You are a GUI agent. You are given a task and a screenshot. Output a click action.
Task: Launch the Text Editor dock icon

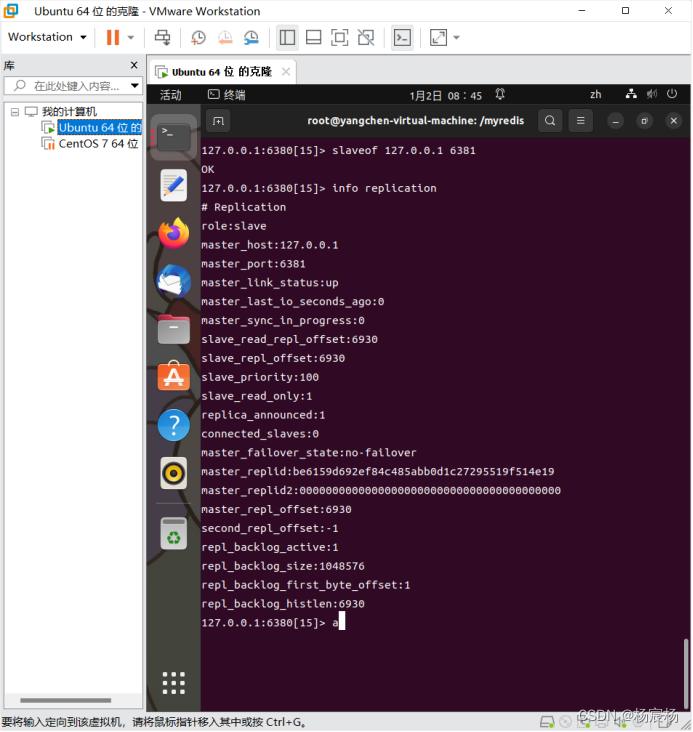tap(173, 185)
